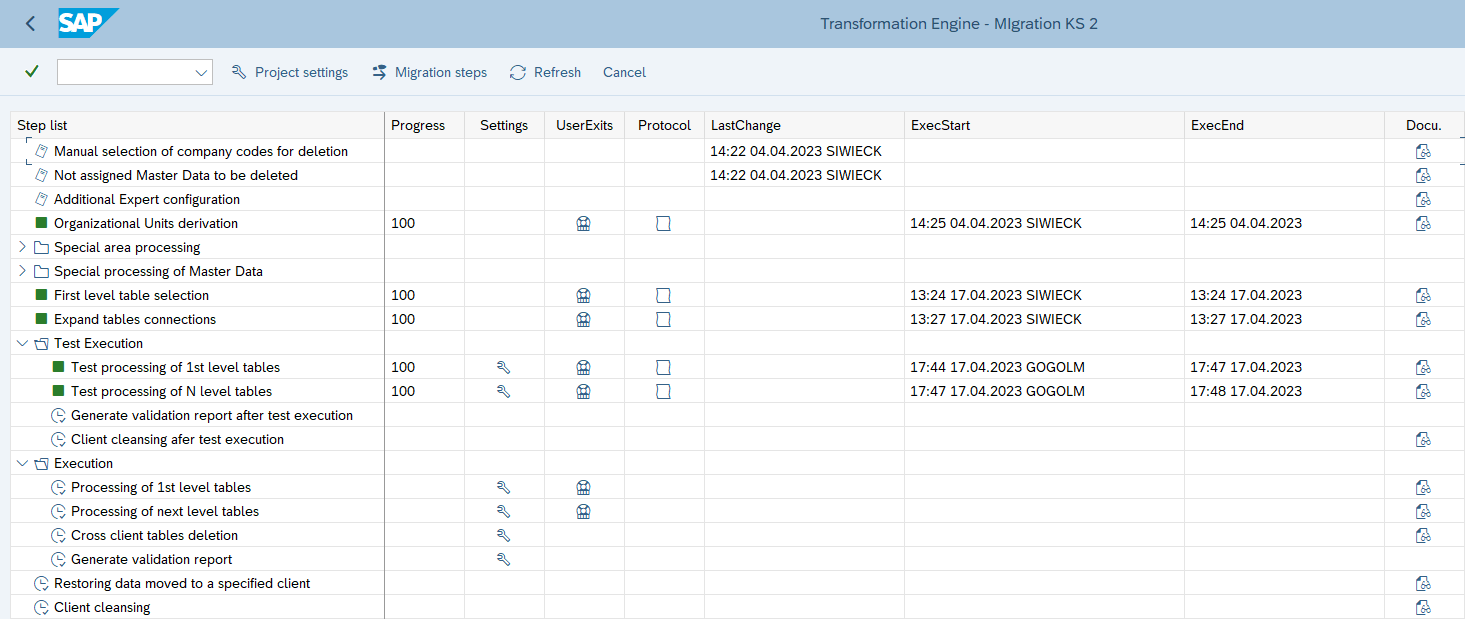Screen dimensions: 1465x619
Task: Open settings for Test processing of 1st level tables
Action: click(x=504, y=368)
